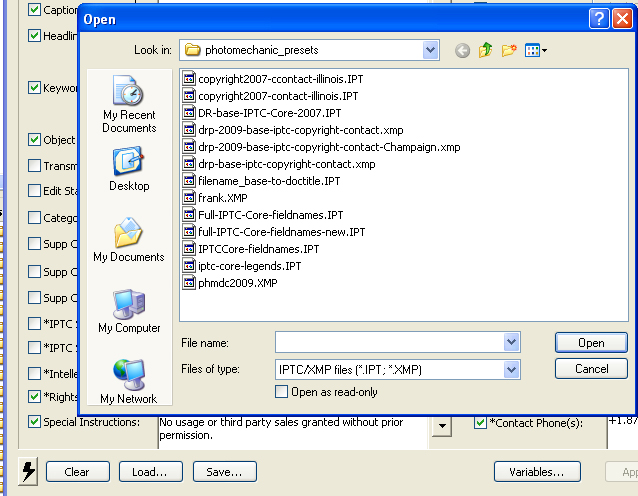Open My Documents in places bar
Image resolution: width=638 pixels, height=496 pixels.
point(129,241)
